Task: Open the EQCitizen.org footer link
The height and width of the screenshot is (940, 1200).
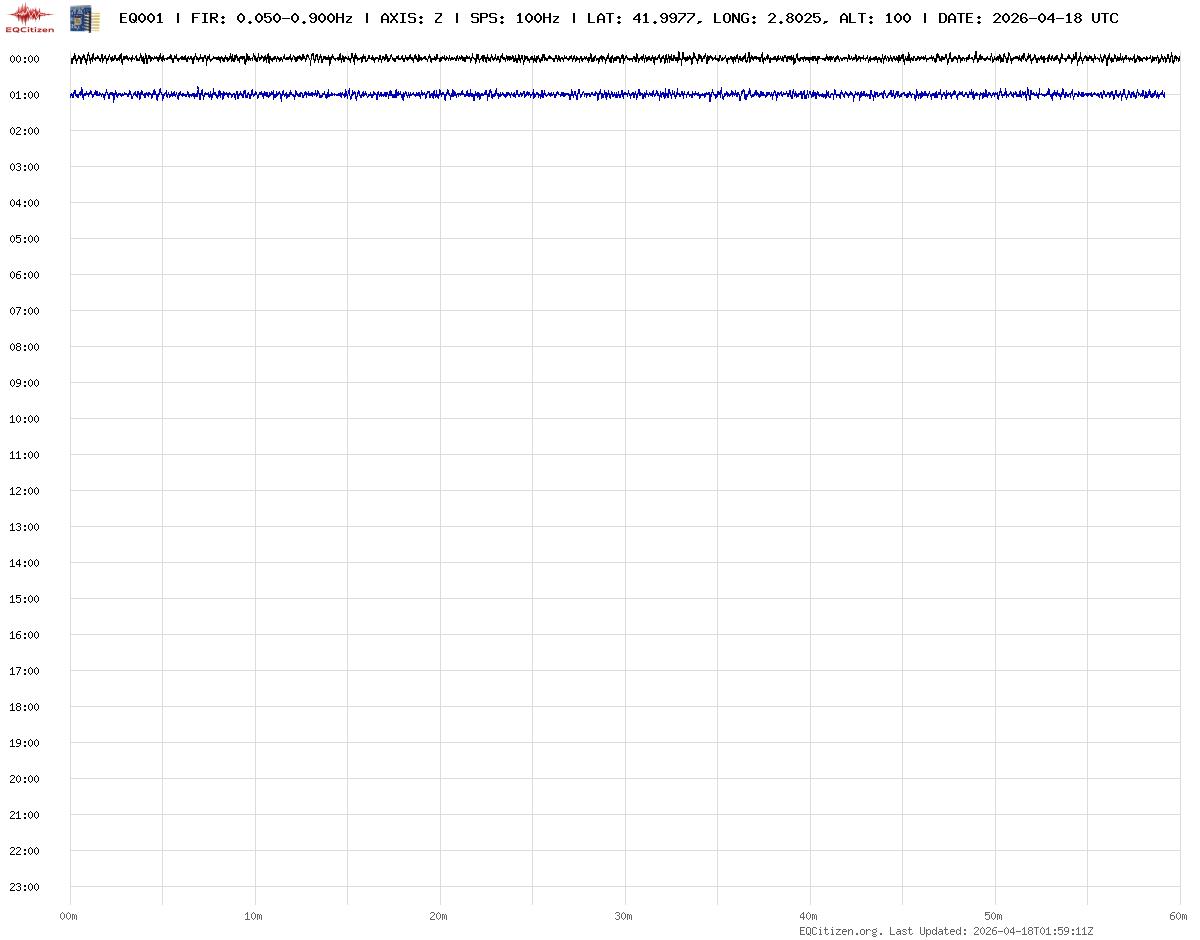Action: [x=840, y=931]
